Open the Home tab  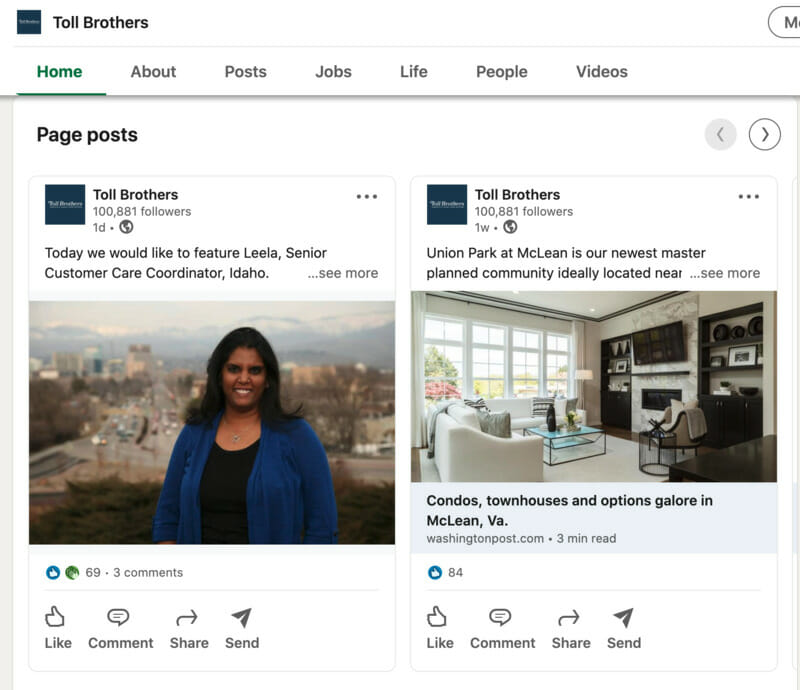pos(59,71)
